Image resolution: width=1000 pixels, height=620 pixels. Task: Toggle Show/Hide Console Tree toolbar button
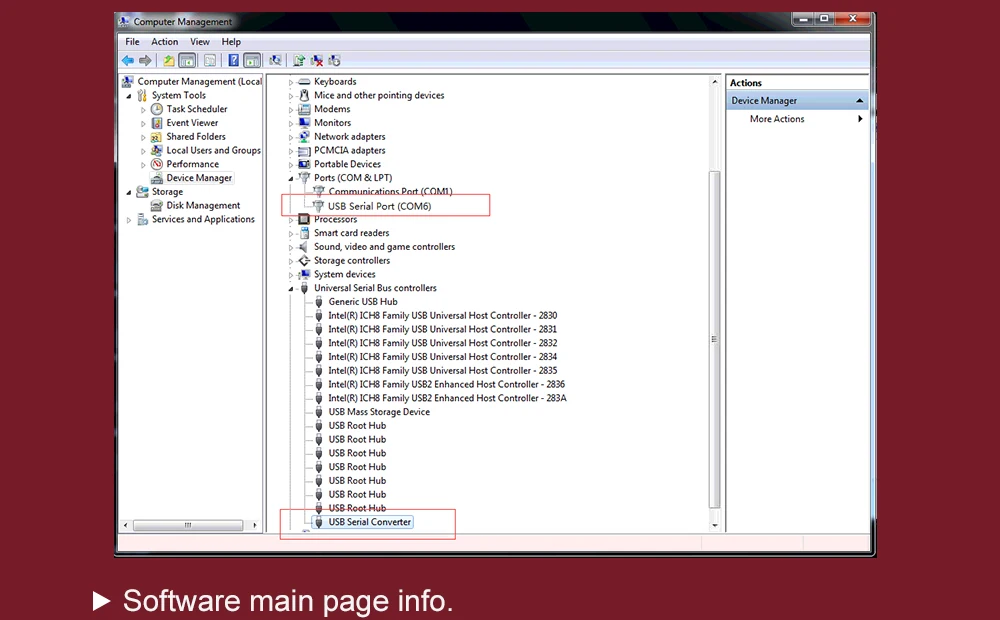[x=187, y=61]
